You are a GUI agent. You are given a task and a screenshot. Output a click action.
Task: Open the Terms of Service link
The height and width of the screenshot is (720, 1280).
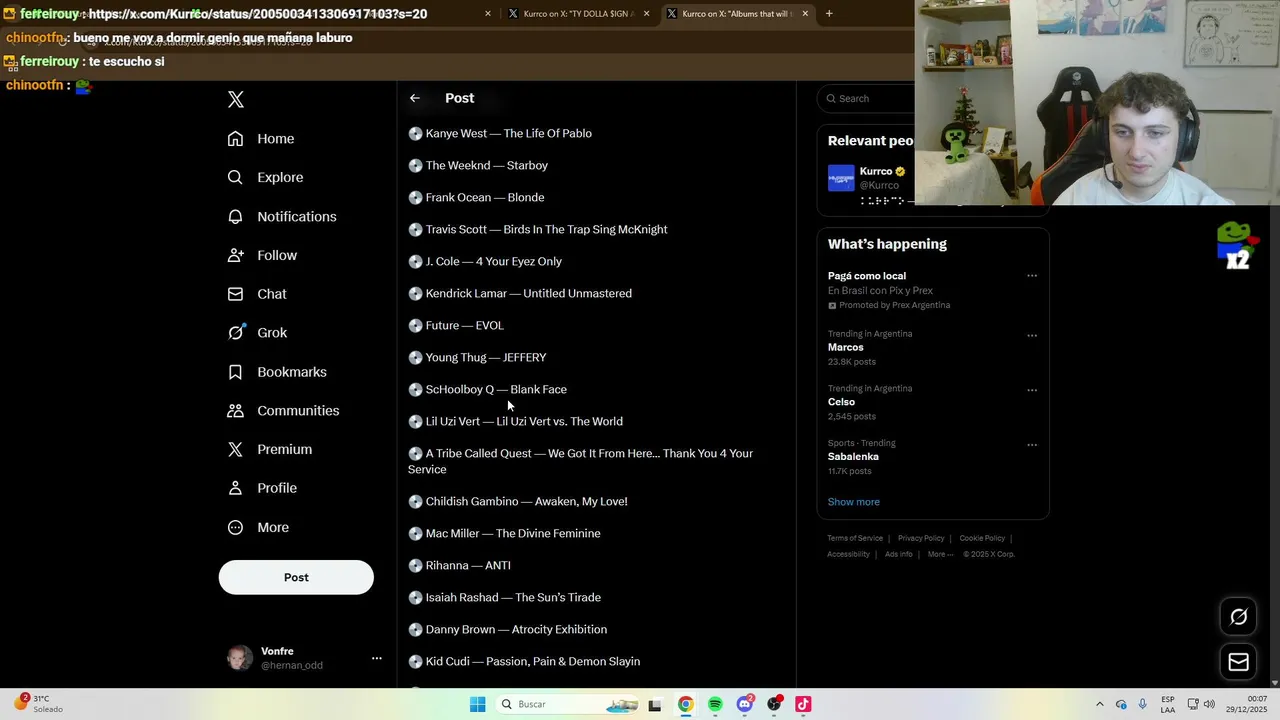(x=855, y=538)
